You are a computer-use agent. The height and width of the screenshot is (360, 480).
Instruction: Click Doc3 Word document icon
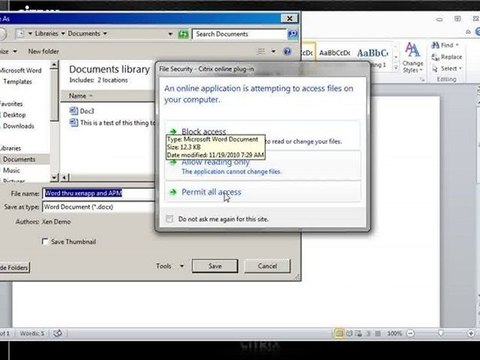click(73, 111)
